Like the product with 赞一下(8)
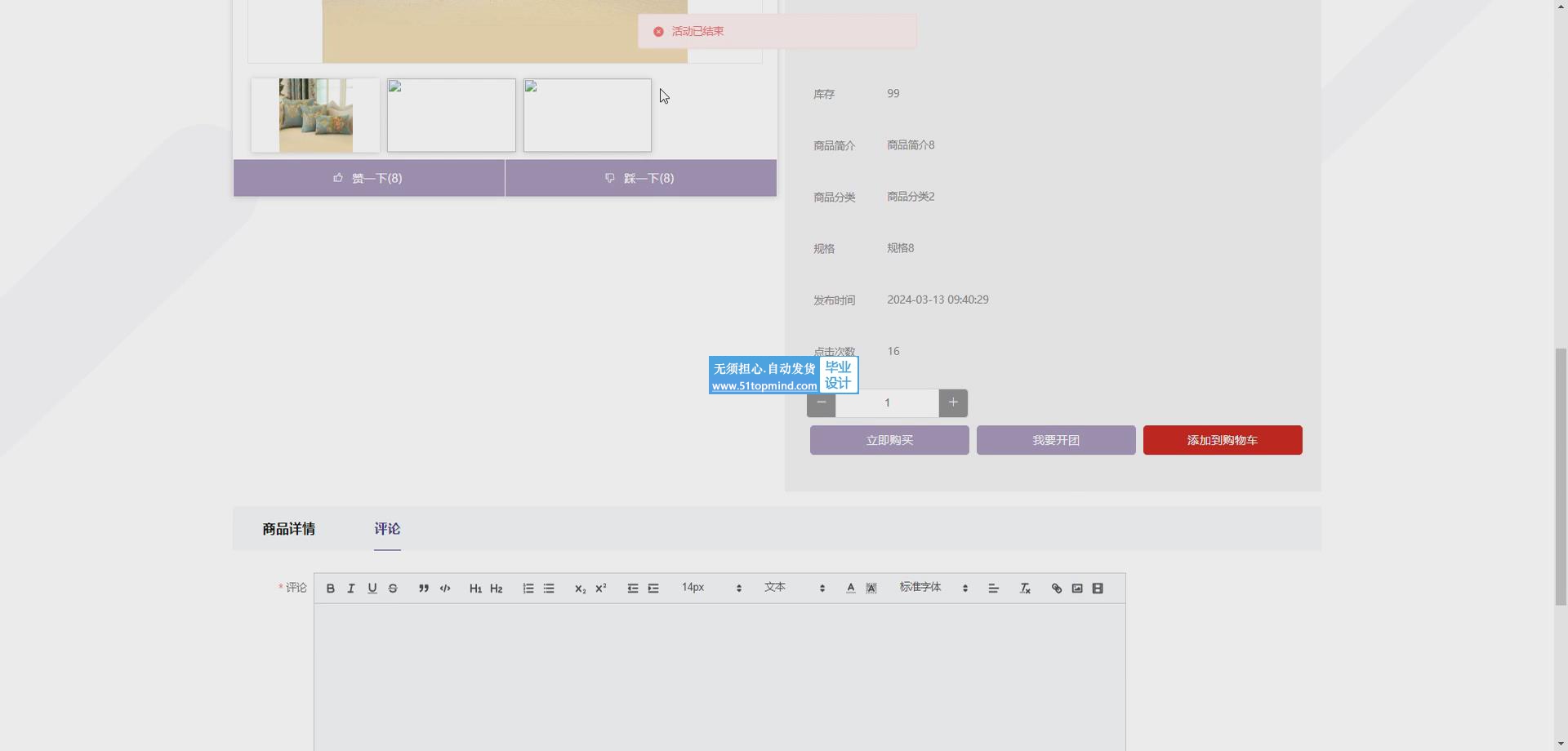This screenshot has width=1568, height=751. (x=369, y=178)
